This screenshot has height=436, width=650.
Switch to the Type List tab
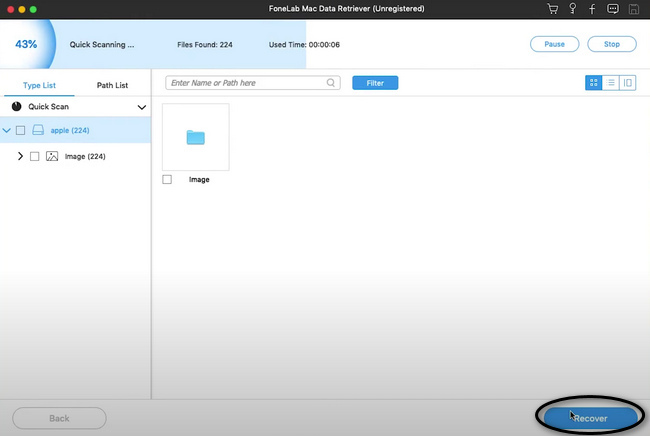click(39, 85)
